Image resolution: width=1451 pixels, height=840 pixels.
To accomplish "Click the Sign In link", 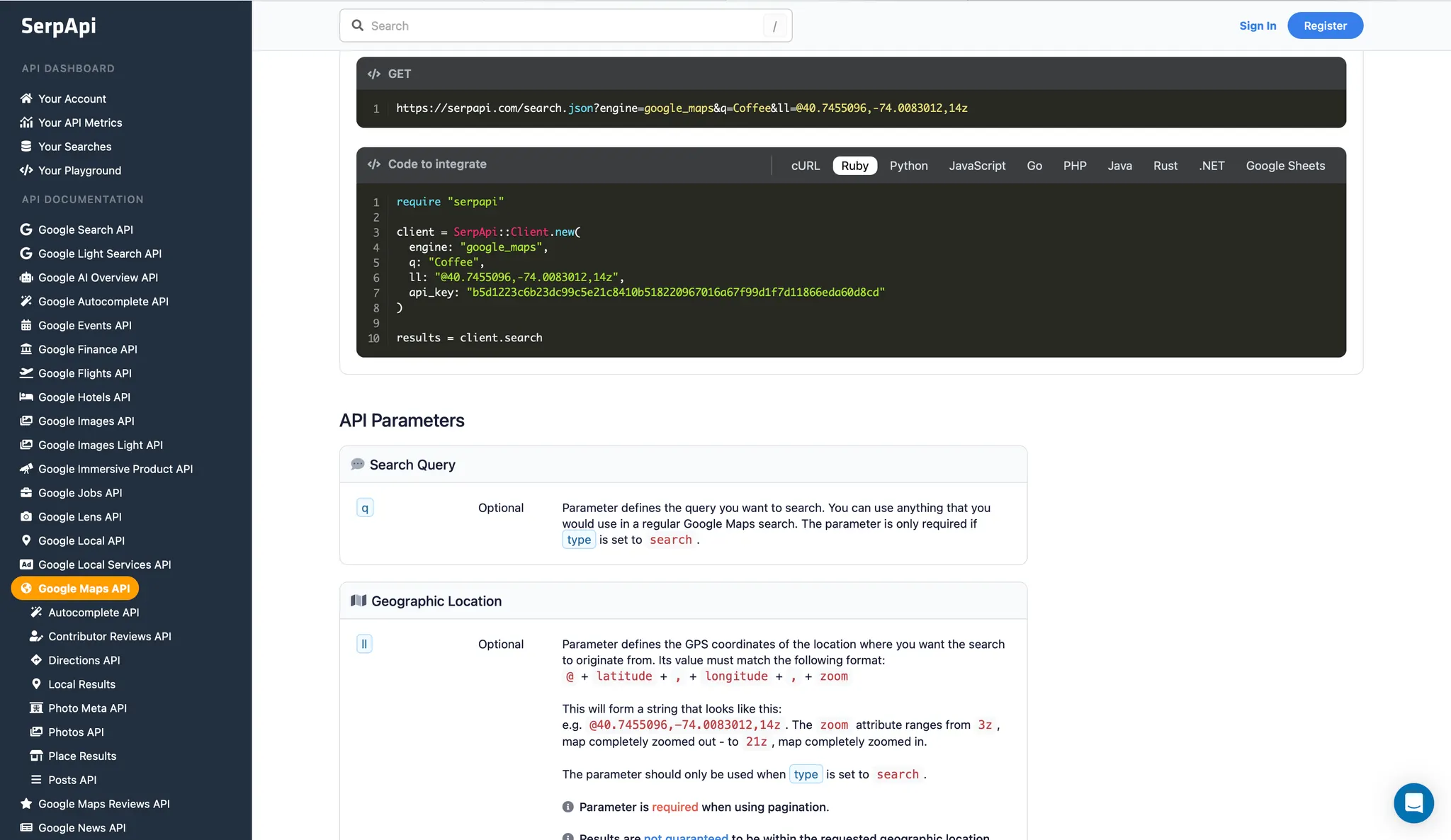I will tap(1258, 25).
